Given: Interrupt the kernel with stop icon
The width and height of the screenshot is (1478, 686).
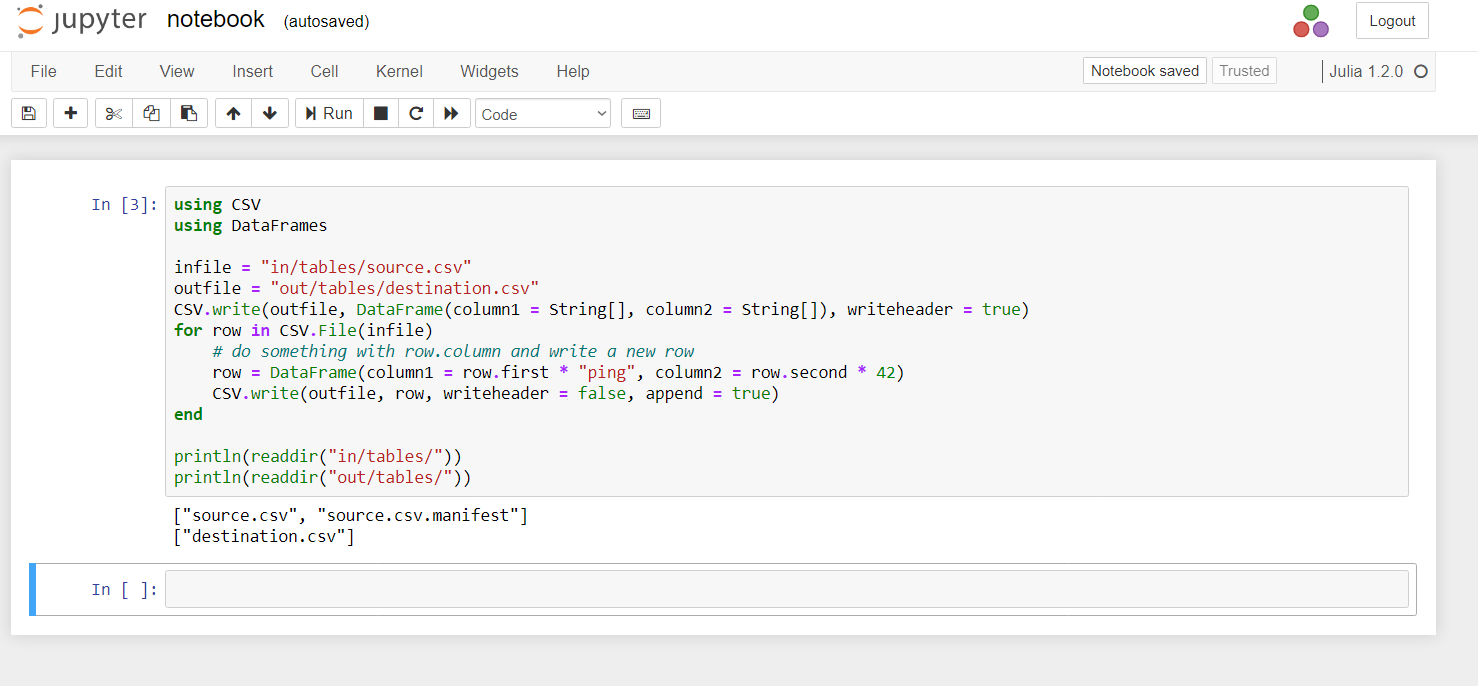Looking at the screenshot, I should [x=380, y=113].
